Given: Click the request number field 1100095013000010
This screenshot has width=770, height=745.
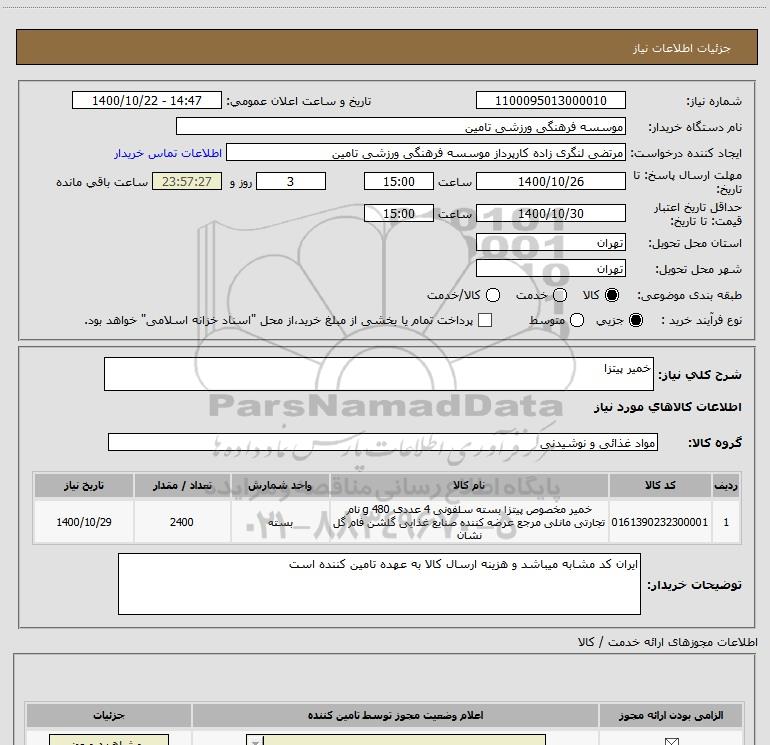Looking at the screenshot, I should click(x=550, y=100).
